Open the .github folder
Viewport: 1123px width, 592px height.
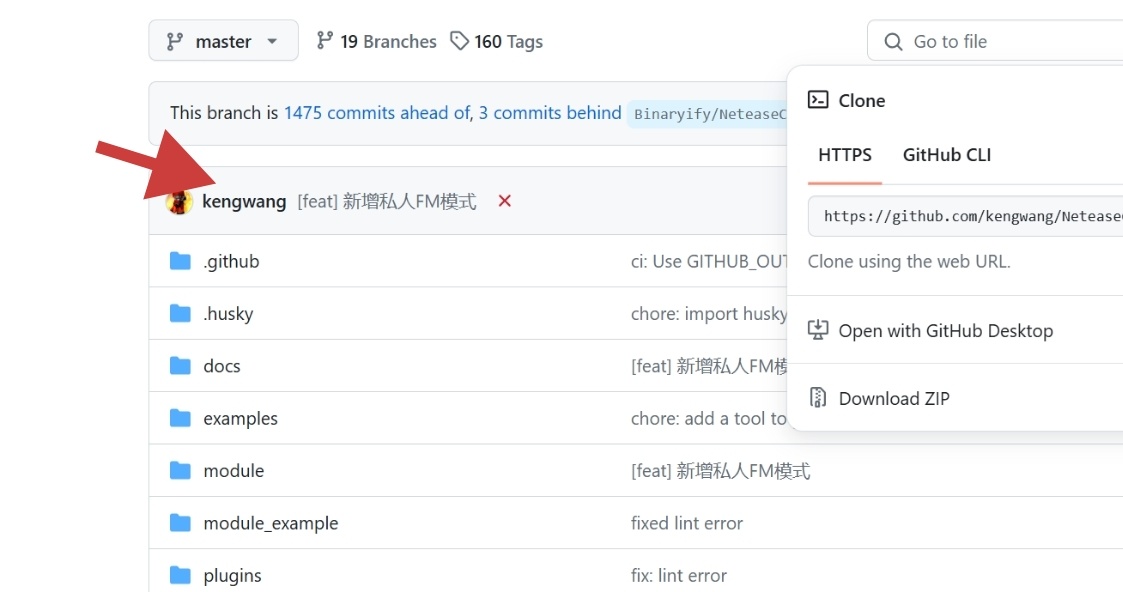pyautogui.click(x=231, y=262)
